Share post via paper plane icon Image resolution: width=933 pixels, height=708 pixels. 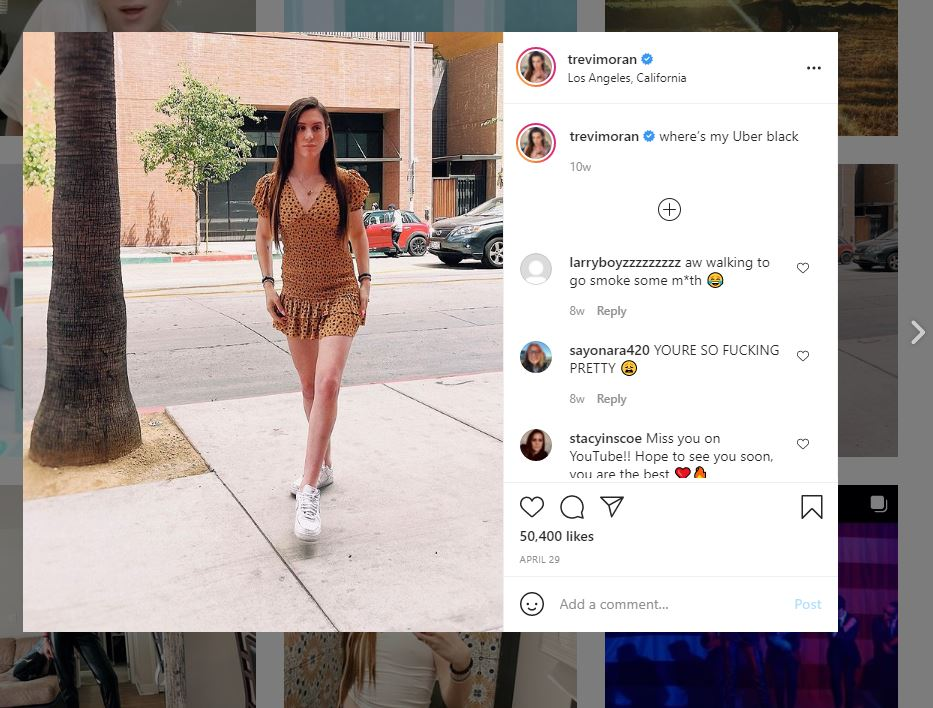[612, 506]
